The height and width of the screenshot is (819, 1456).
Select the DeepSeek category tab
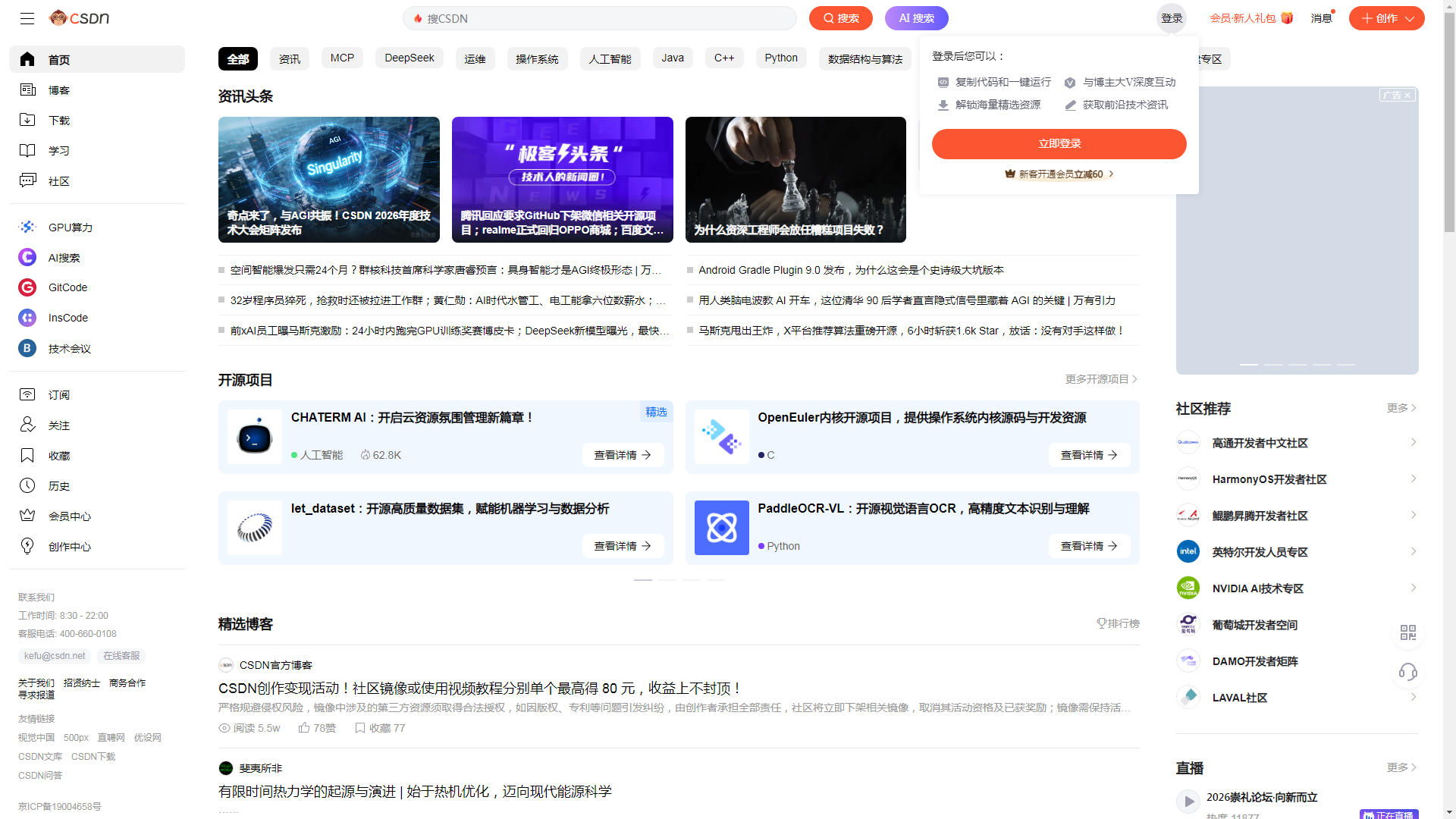(x=409, y=58)
